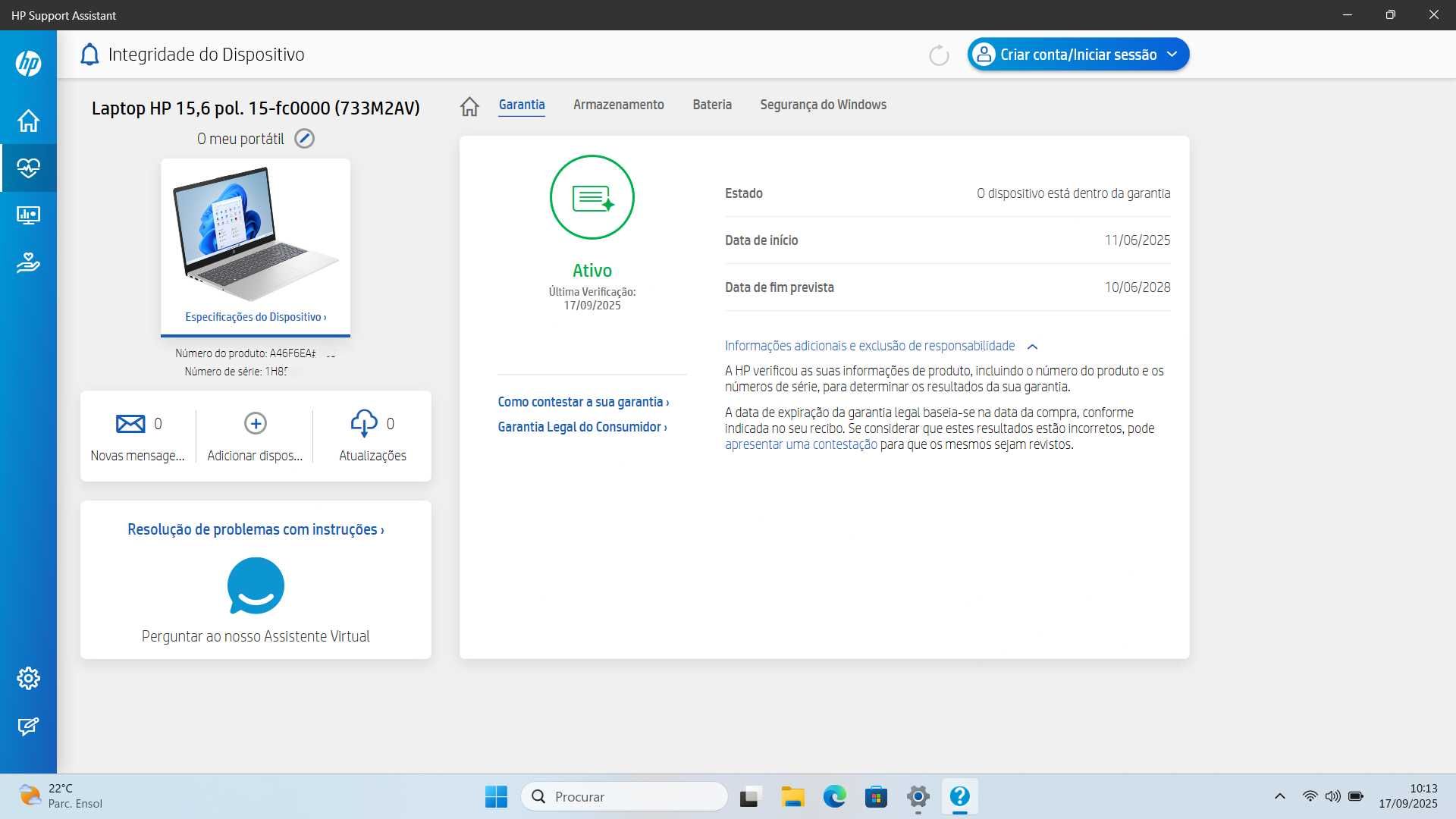Launch Microsoft Edge from taskbar
Viewport: 1456px width, 819px height.
click(x=834, y=796)
